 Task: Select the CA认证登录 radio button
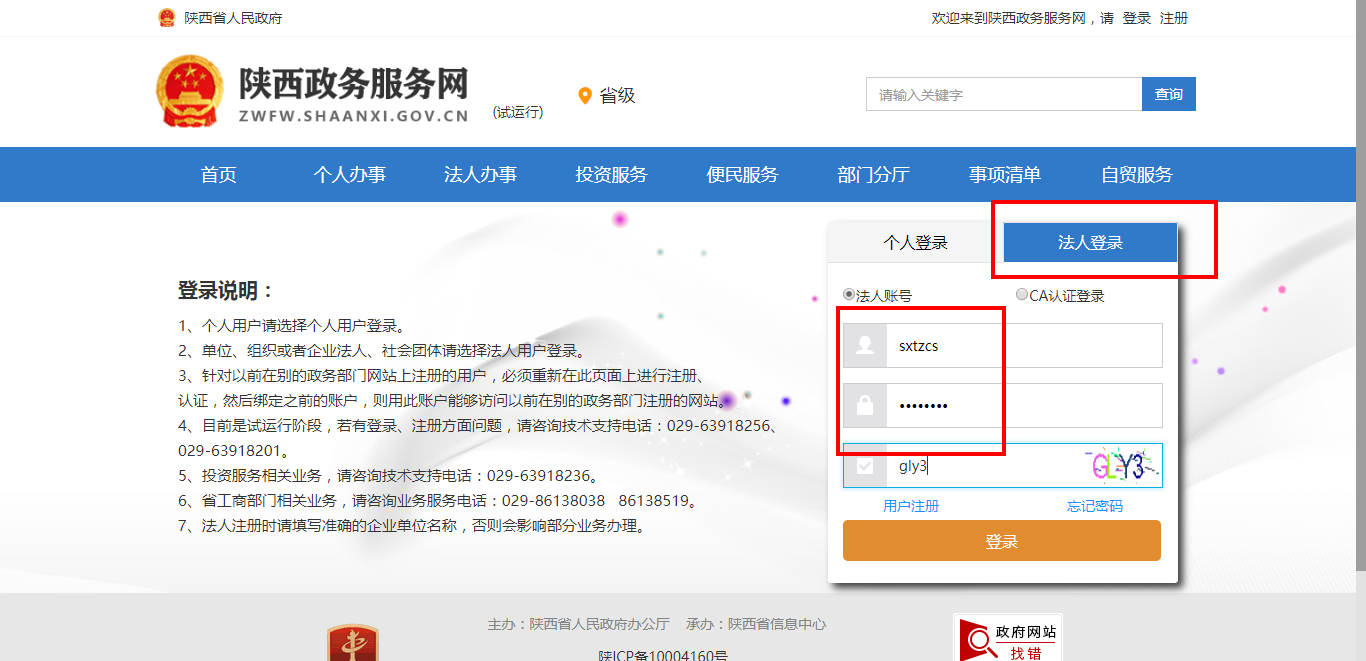pos(1022,295)
